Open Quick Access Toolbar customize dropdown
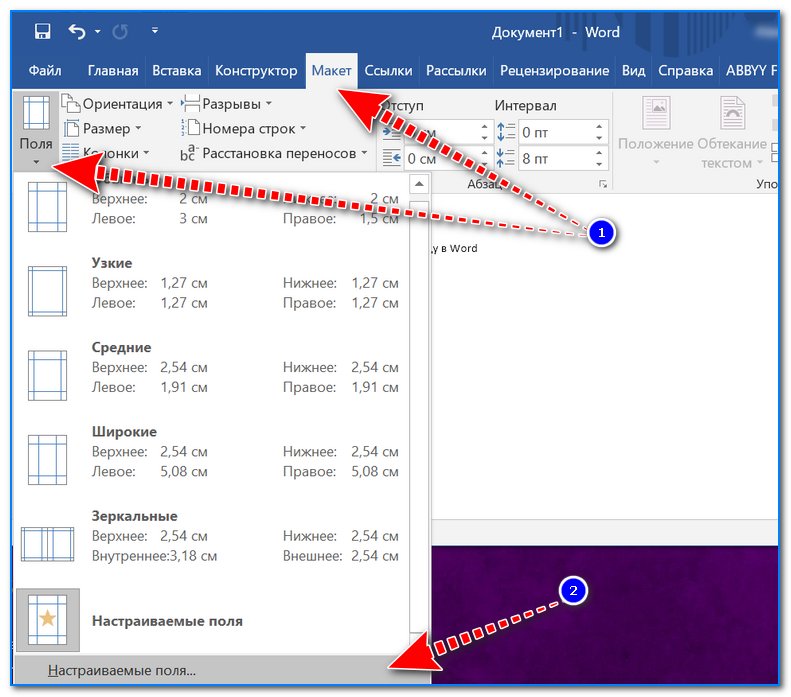Image resolution: width=791 pixels, height=697 pixels. pos(155,32)
